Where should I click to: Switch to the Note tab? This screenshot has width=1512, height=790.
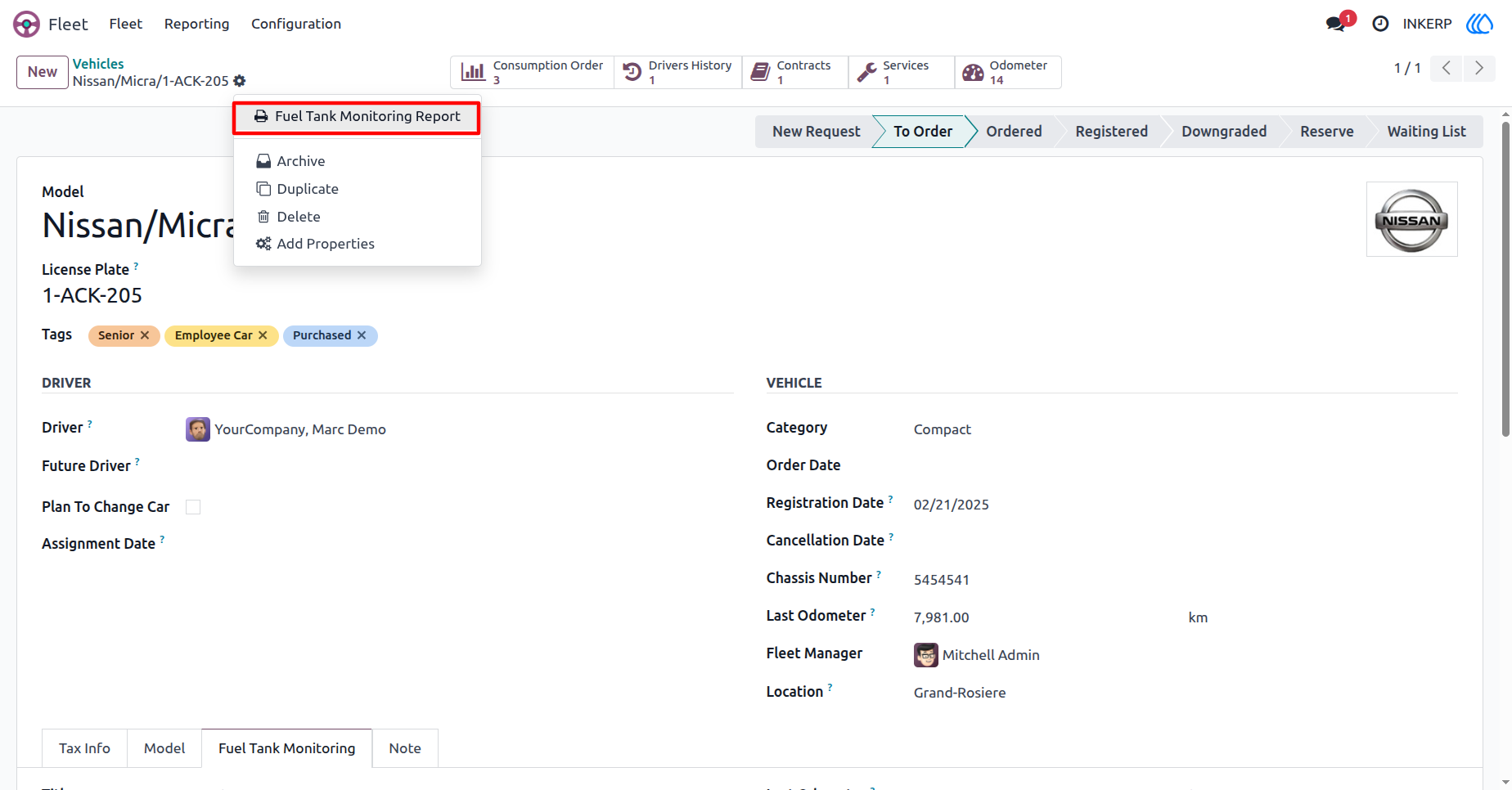tap(405, 748)
